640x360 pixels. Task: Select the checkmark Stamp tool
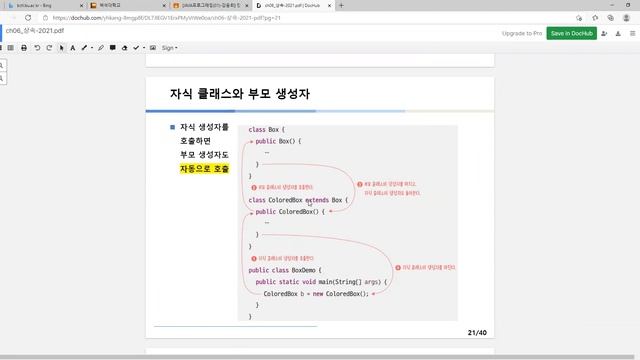pos(136,48)
